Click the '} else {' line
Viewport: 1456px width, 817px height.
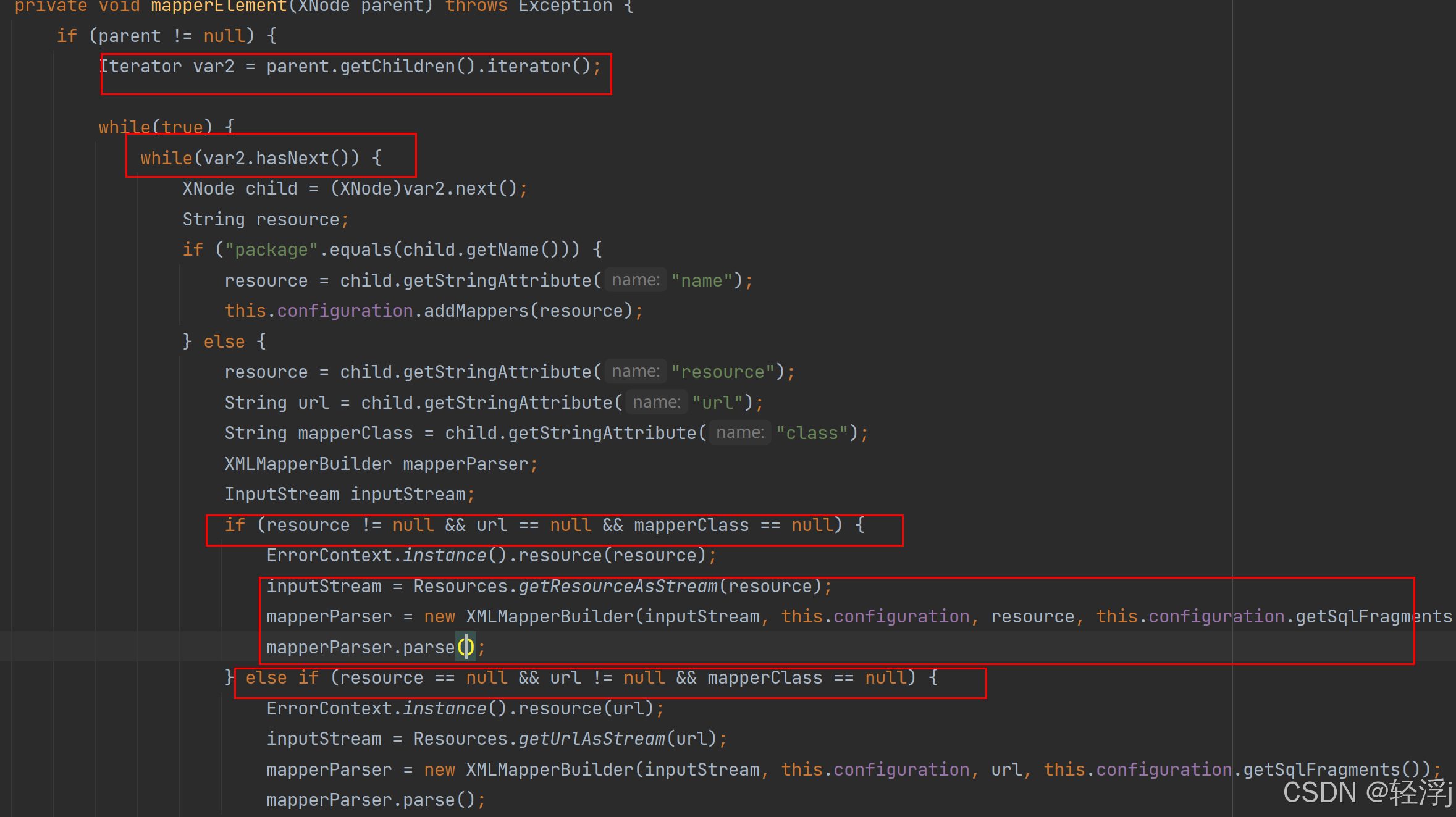coord(224,341)
